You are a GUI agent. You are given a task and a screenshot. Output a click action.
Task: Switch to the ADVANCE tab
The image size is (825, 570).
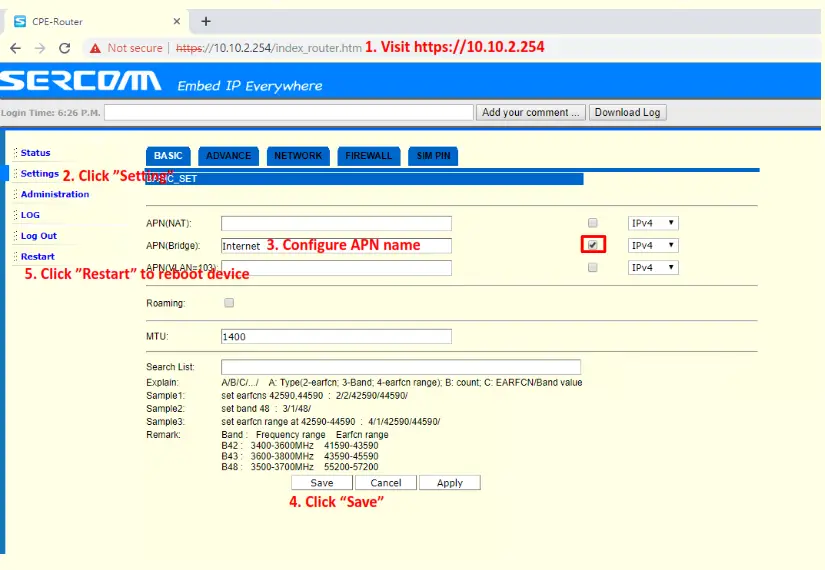click(x=228, y=156)
